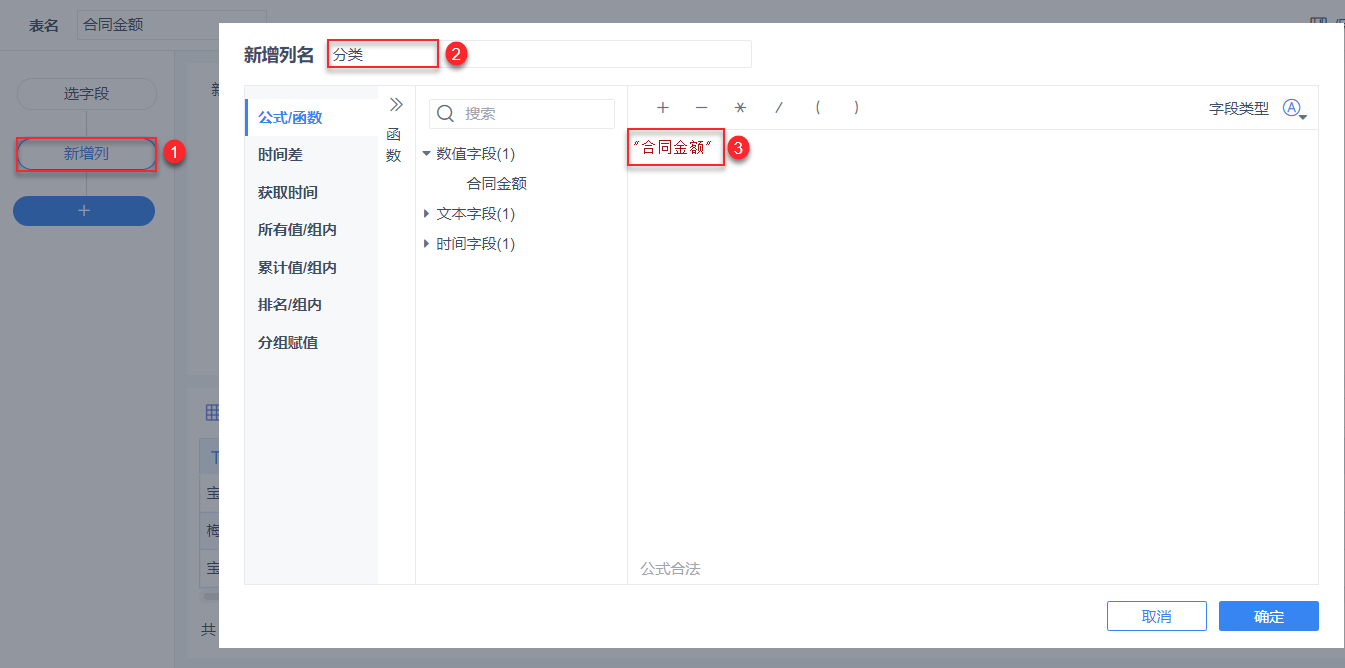Click the 确定 confirm button
Image resolution: width=1345 pixels, height=668 pixels.
(1269, 616)
